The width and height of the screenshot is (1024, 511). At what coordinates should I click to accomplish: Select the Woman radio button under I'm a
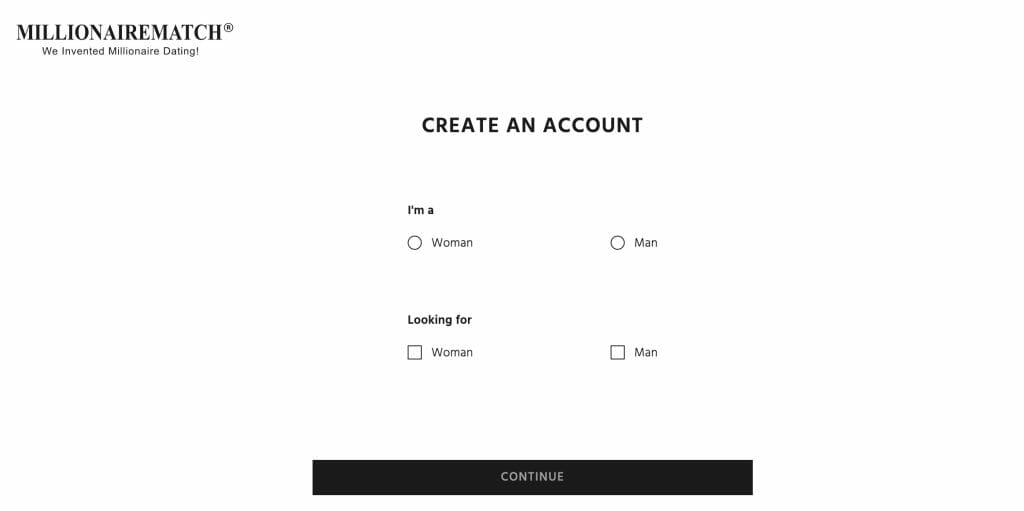pos(415,243)
